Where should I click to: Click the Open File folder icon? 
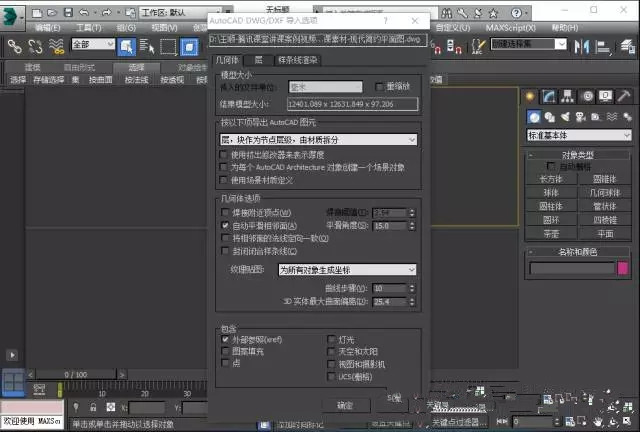tap(52, 13)
